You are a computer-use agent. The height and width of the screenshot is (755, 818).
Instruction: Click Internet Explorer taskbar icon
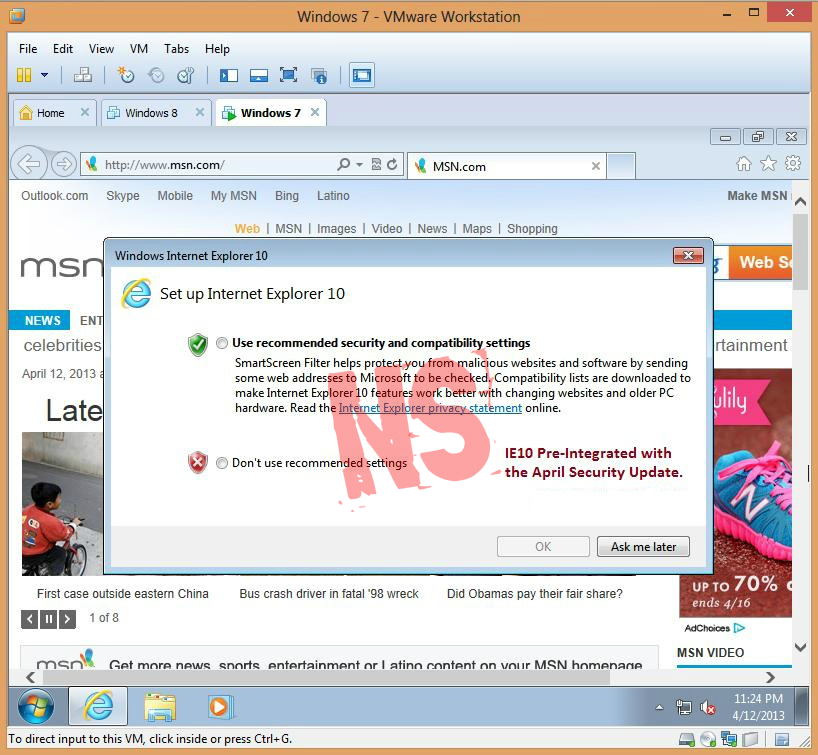click(98, 706)
